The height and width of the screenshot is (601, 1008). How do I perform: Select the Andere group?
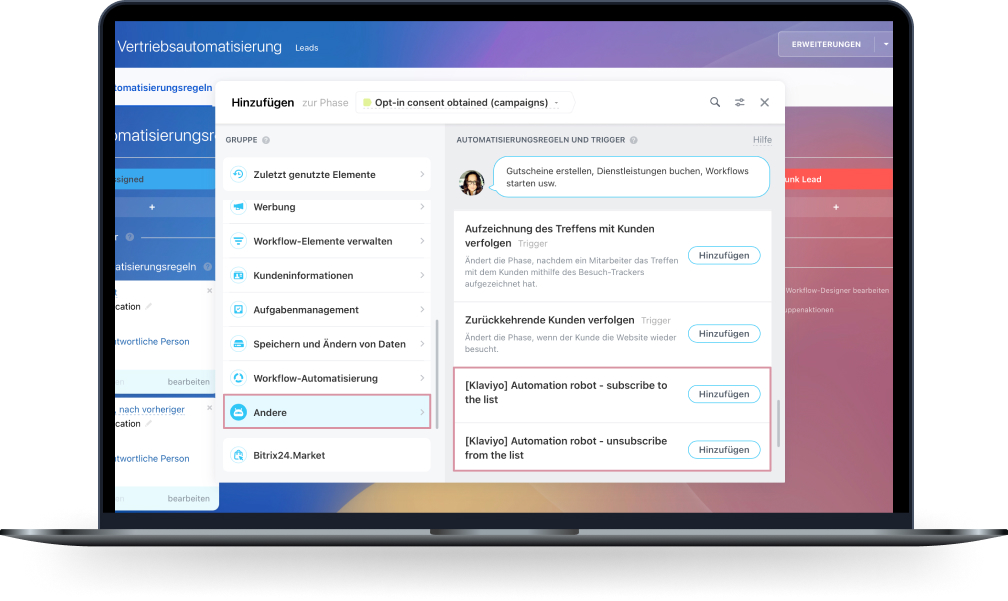point(326,412)
